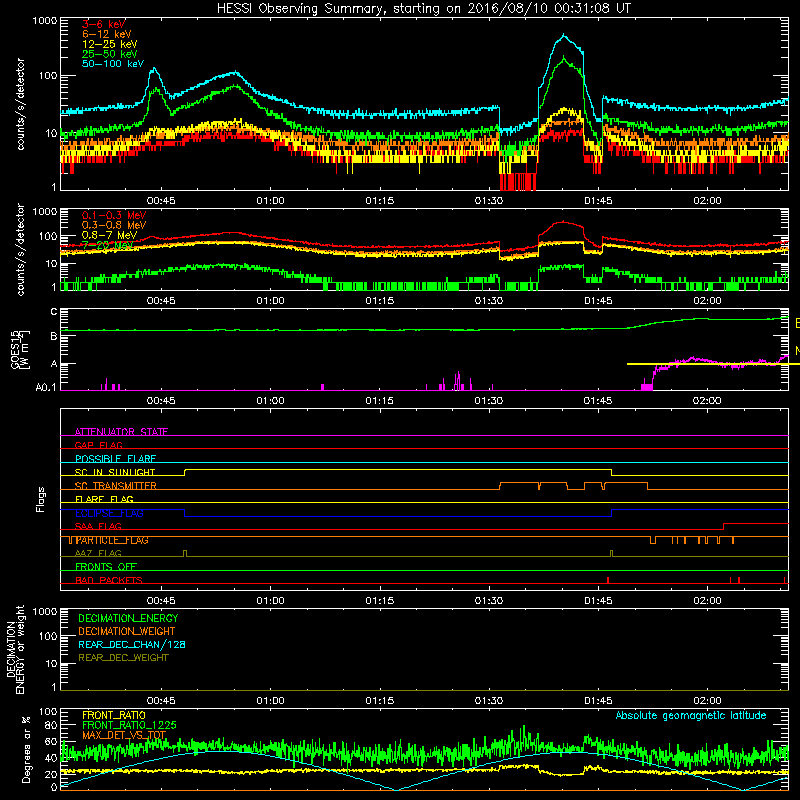This screenshot has width=800, height=800.
Task: Click the REAR_DEC_CHAN/128 legend entry
Action: (132, 644)
